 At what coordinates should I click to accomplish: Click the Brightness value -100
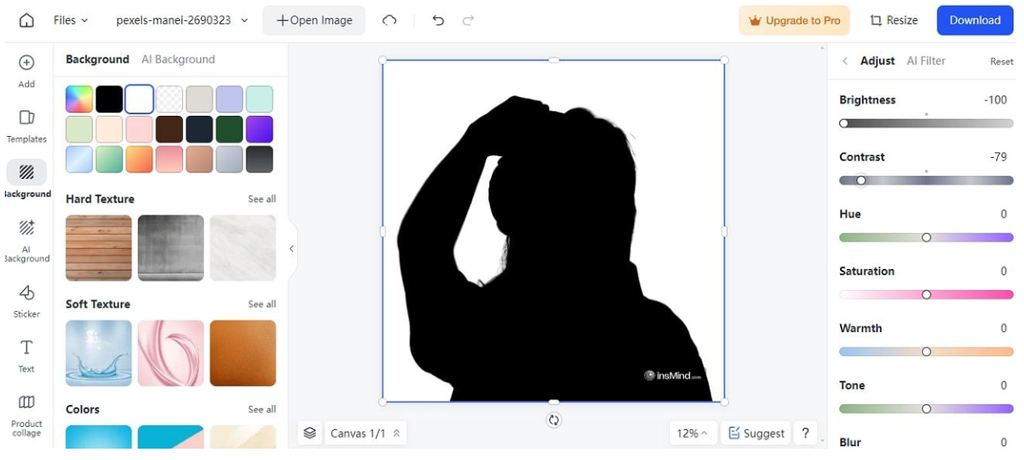(995, 100)
